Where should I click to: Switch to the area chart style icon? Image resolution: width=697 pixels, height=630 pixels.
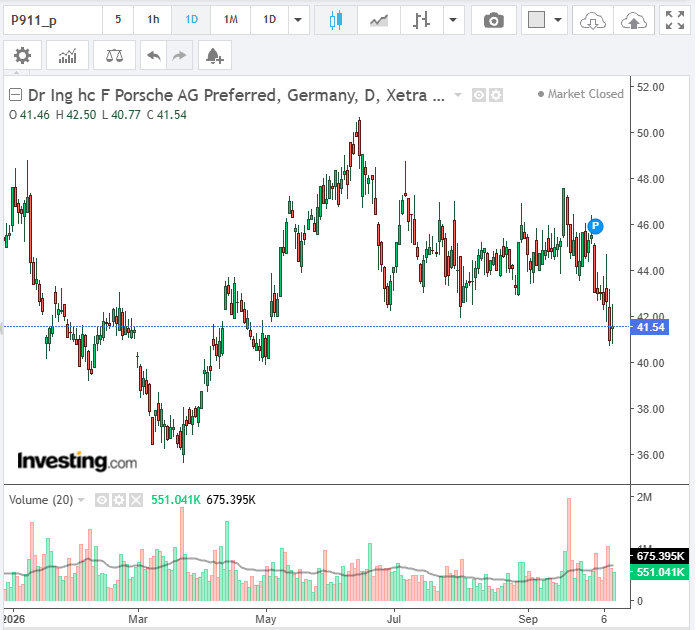(379, 20)
